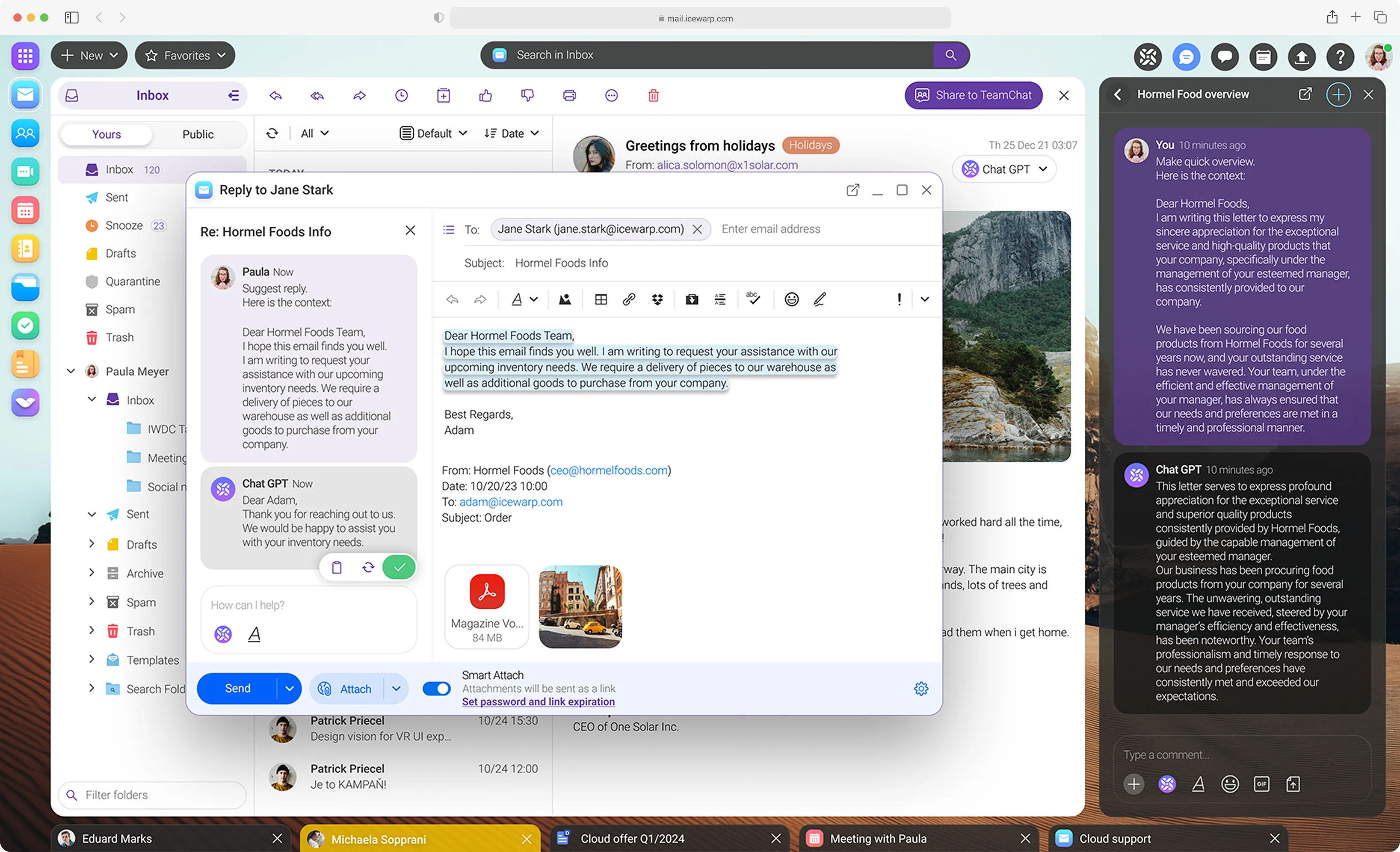Forward the selected email
Viewport: 1400px width, 852px height.
pos(359,95)
